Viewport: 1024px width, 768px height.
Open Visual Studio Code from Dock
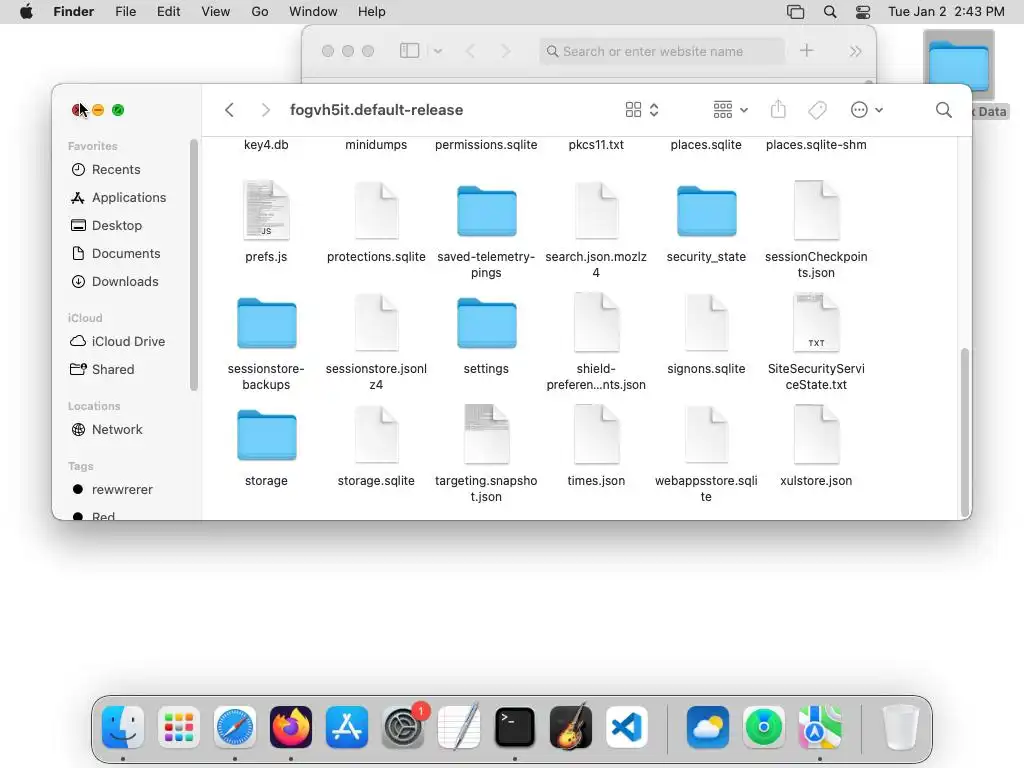(x=627, y=727)
